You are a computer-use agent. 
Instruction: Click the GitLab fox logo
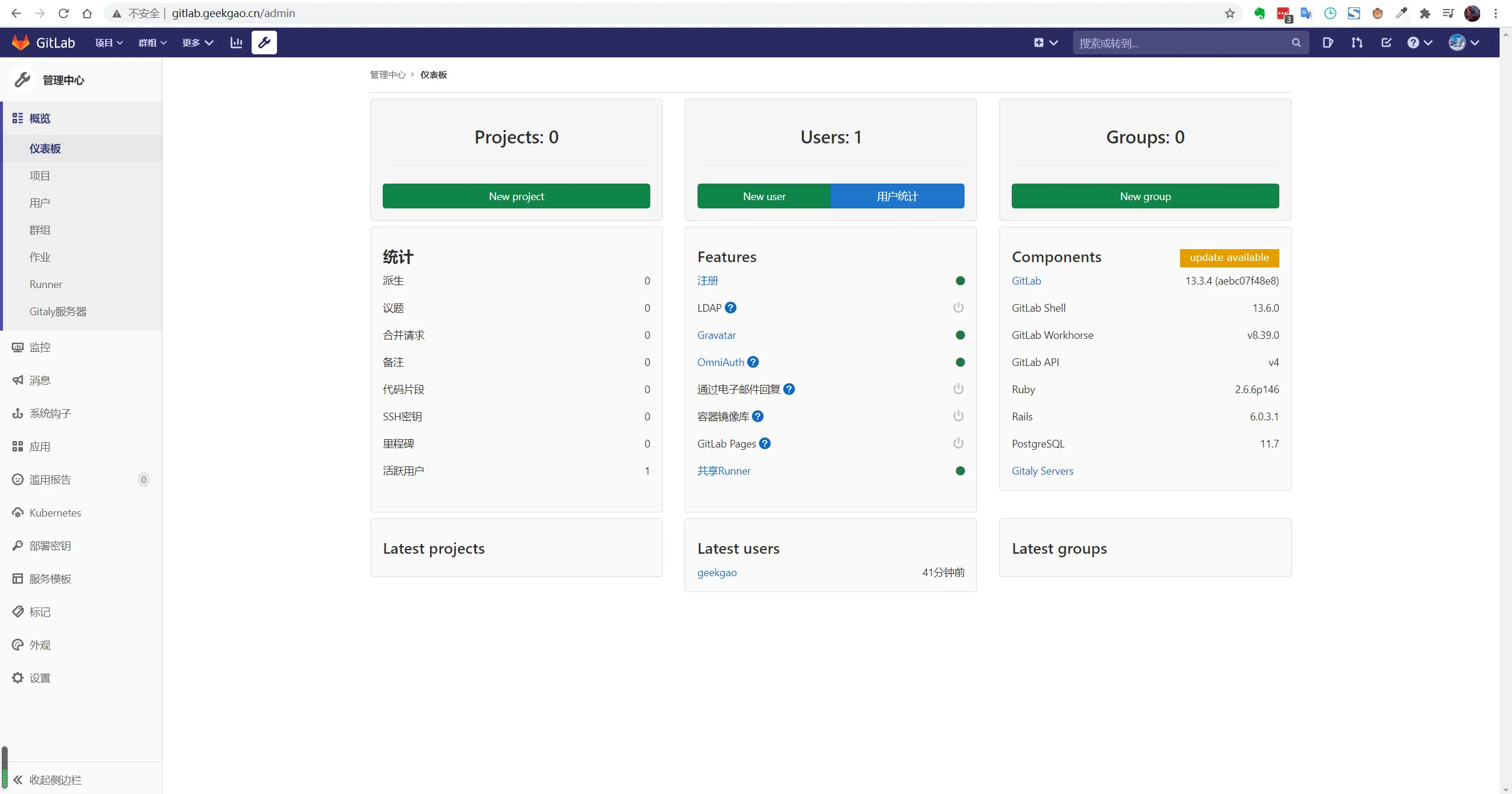21,43
